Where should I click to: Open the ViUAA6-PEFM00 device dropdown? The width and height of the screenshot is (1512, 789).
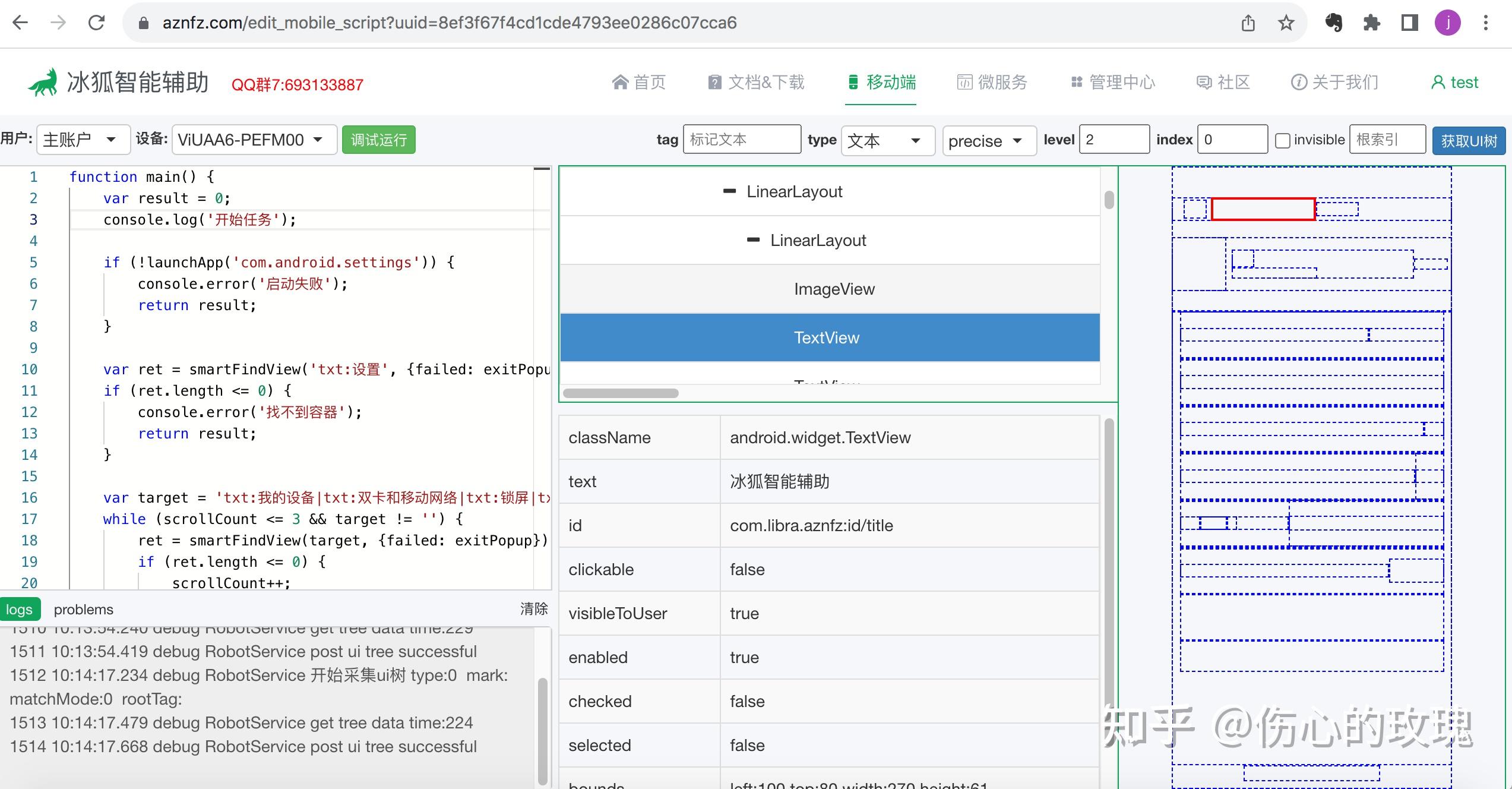pyautogui.click(x=254, y=140)
